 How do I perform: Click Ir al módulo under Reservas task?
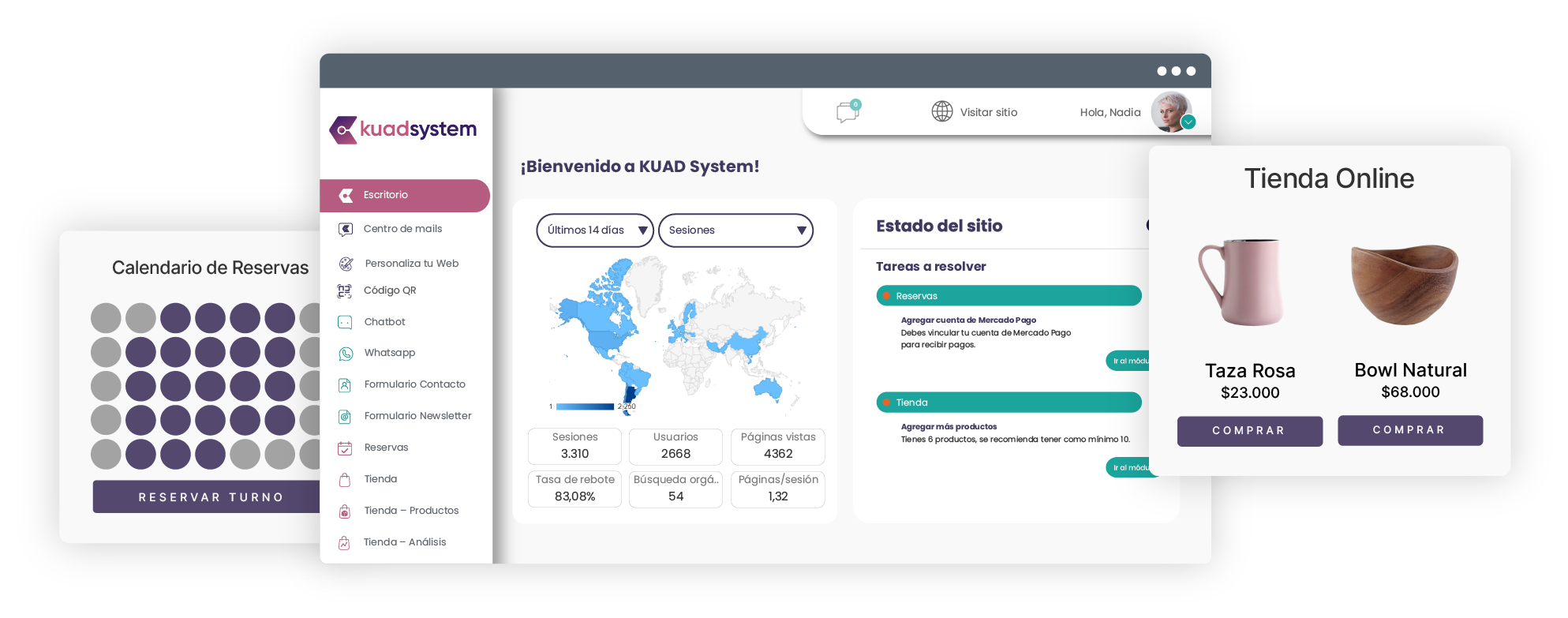(1128, 361)
